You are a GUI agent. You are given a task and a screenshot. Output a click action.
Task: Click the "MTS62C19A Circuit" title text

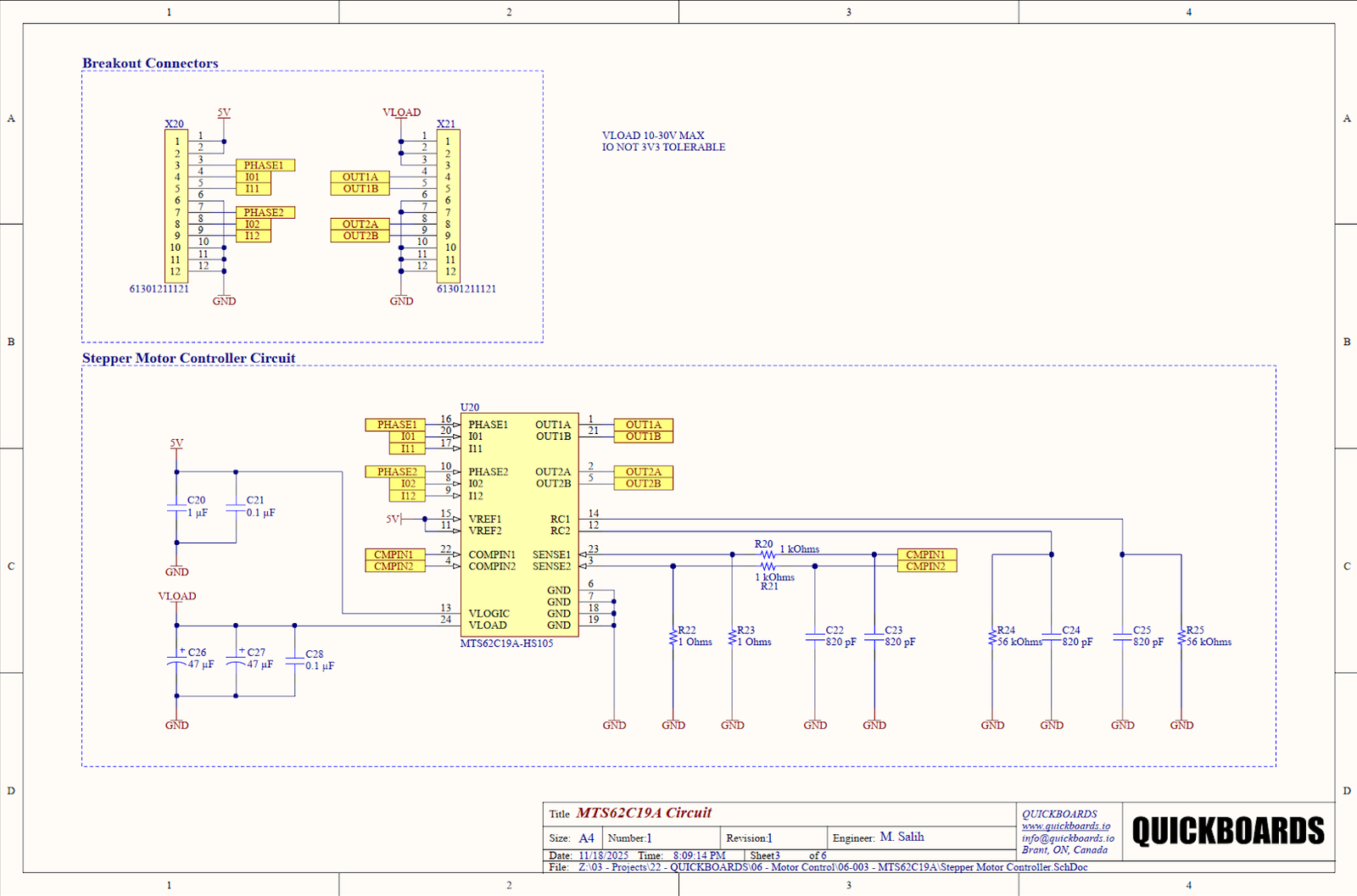644,813
